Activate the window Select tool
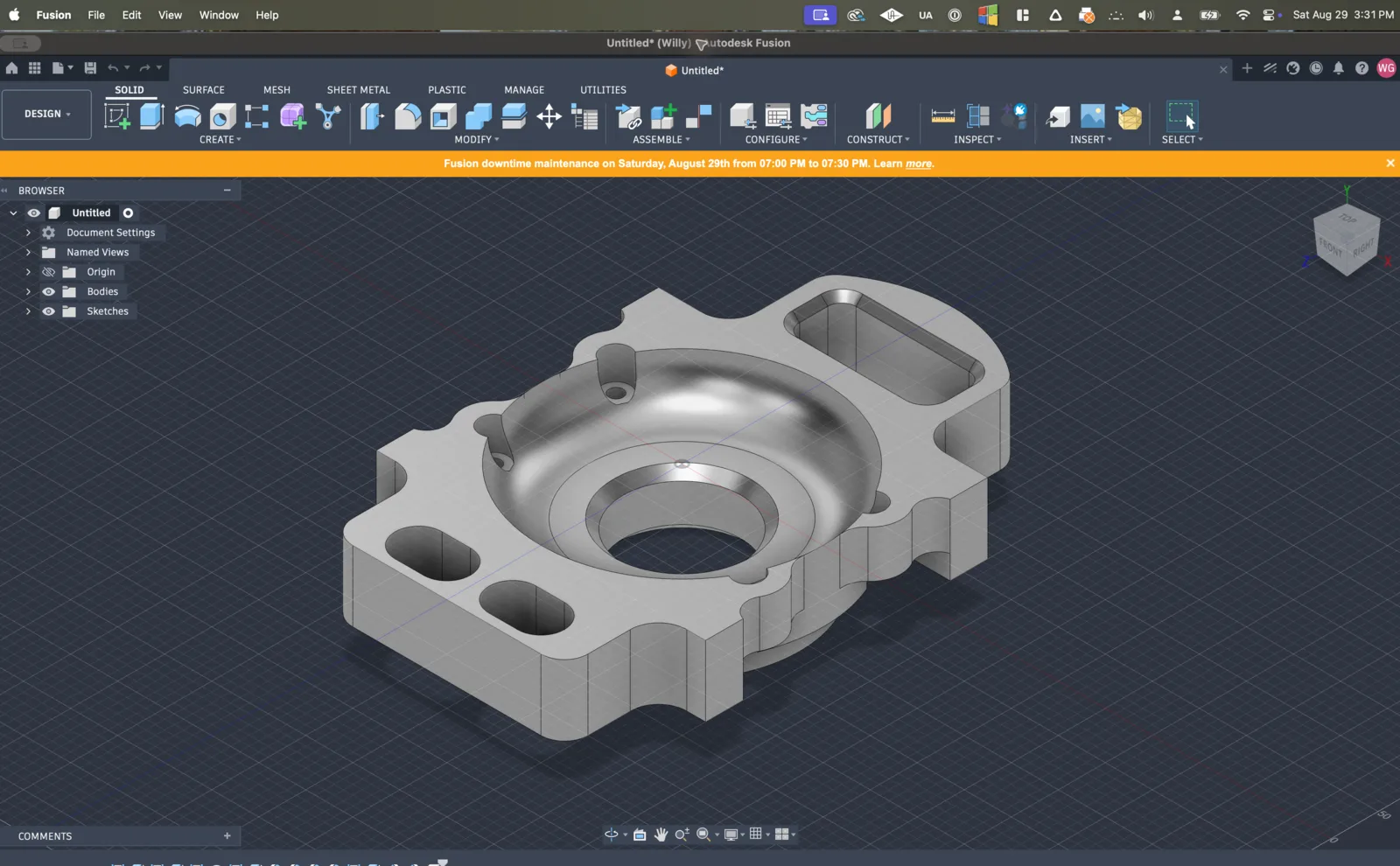The width and height of the screenshot is (1400, 866). tap(1181, 115)
